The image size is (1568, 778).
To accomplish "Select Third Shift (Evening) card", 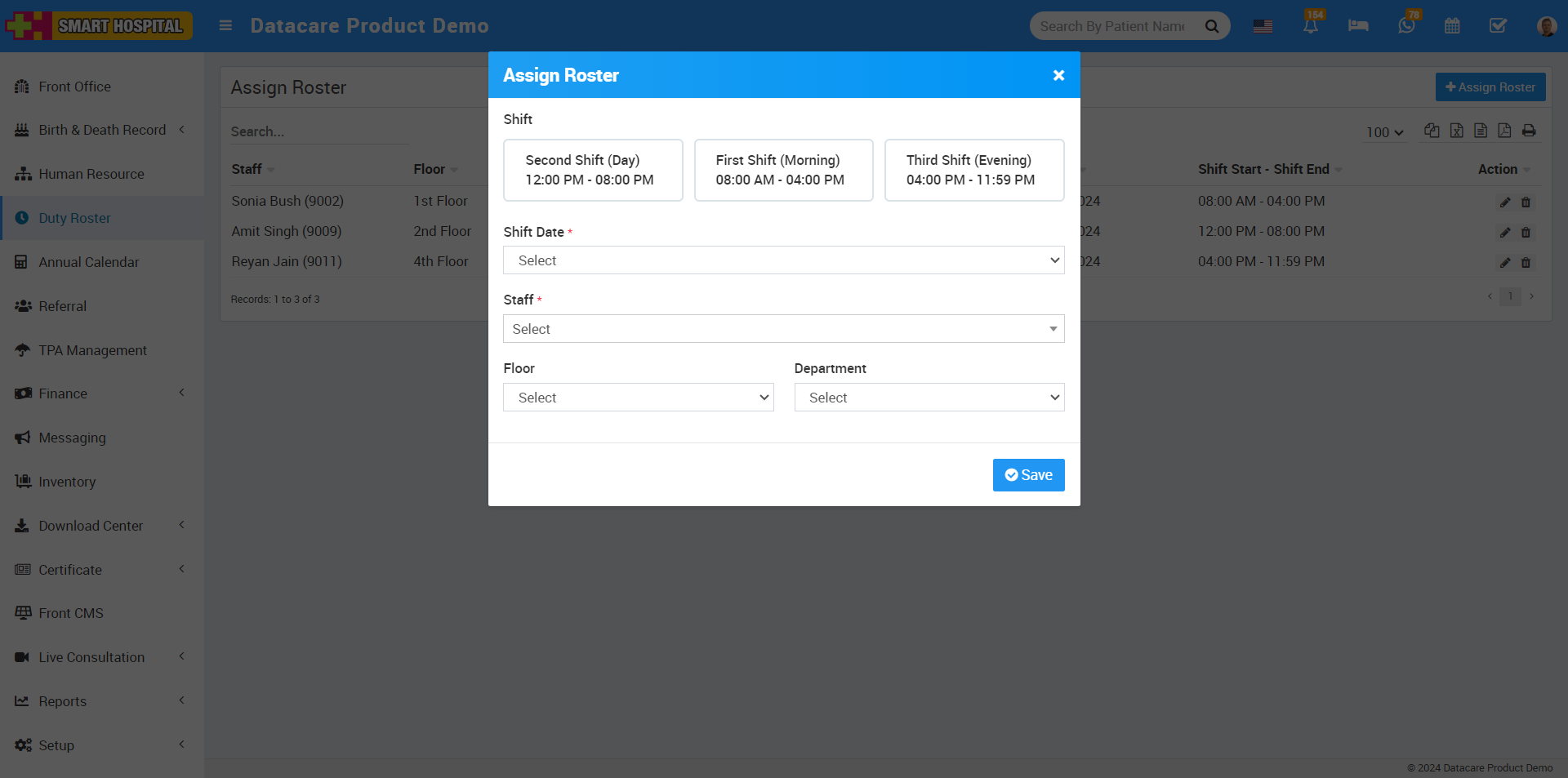I will (x=973, y=170).
